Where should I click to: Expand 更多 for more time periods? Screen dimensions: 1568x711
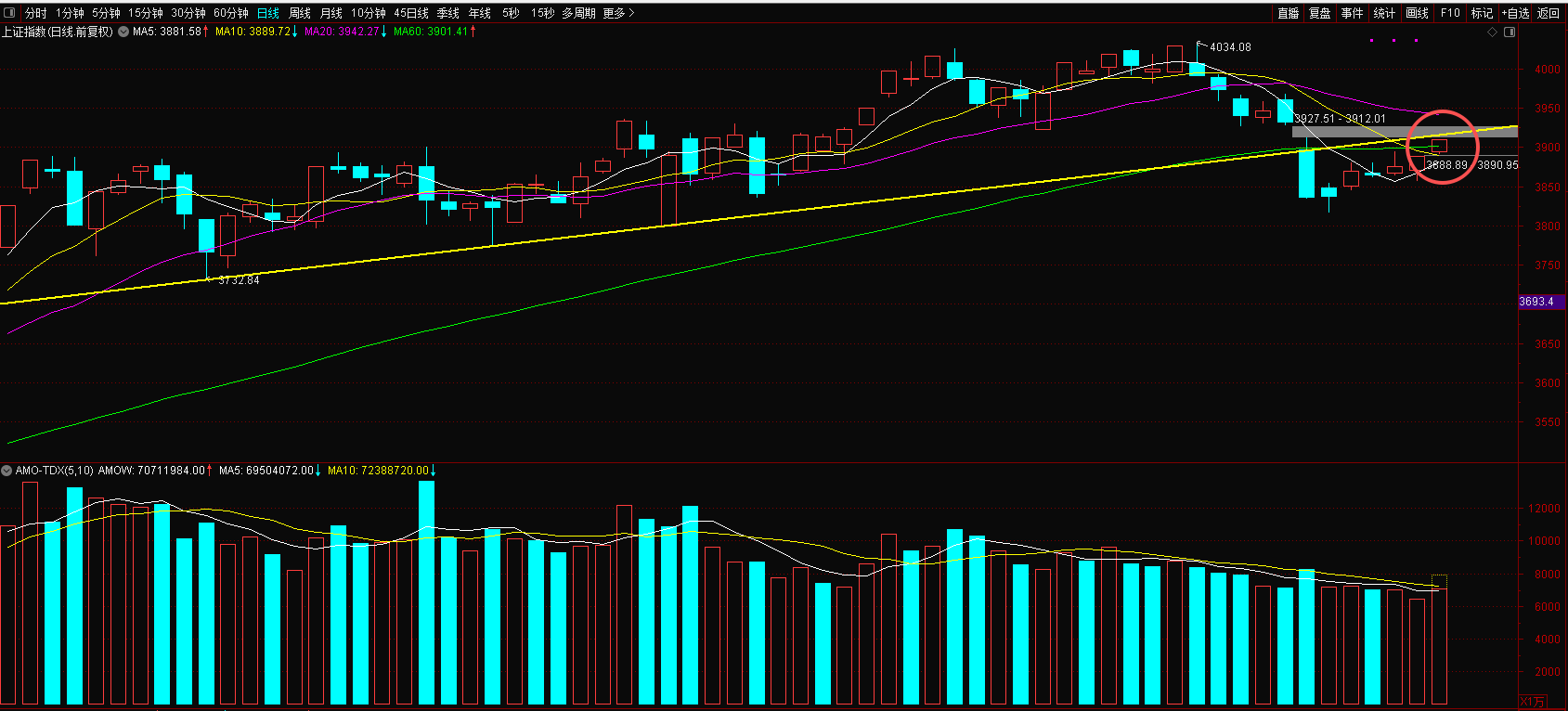click(x=618, y=13)
